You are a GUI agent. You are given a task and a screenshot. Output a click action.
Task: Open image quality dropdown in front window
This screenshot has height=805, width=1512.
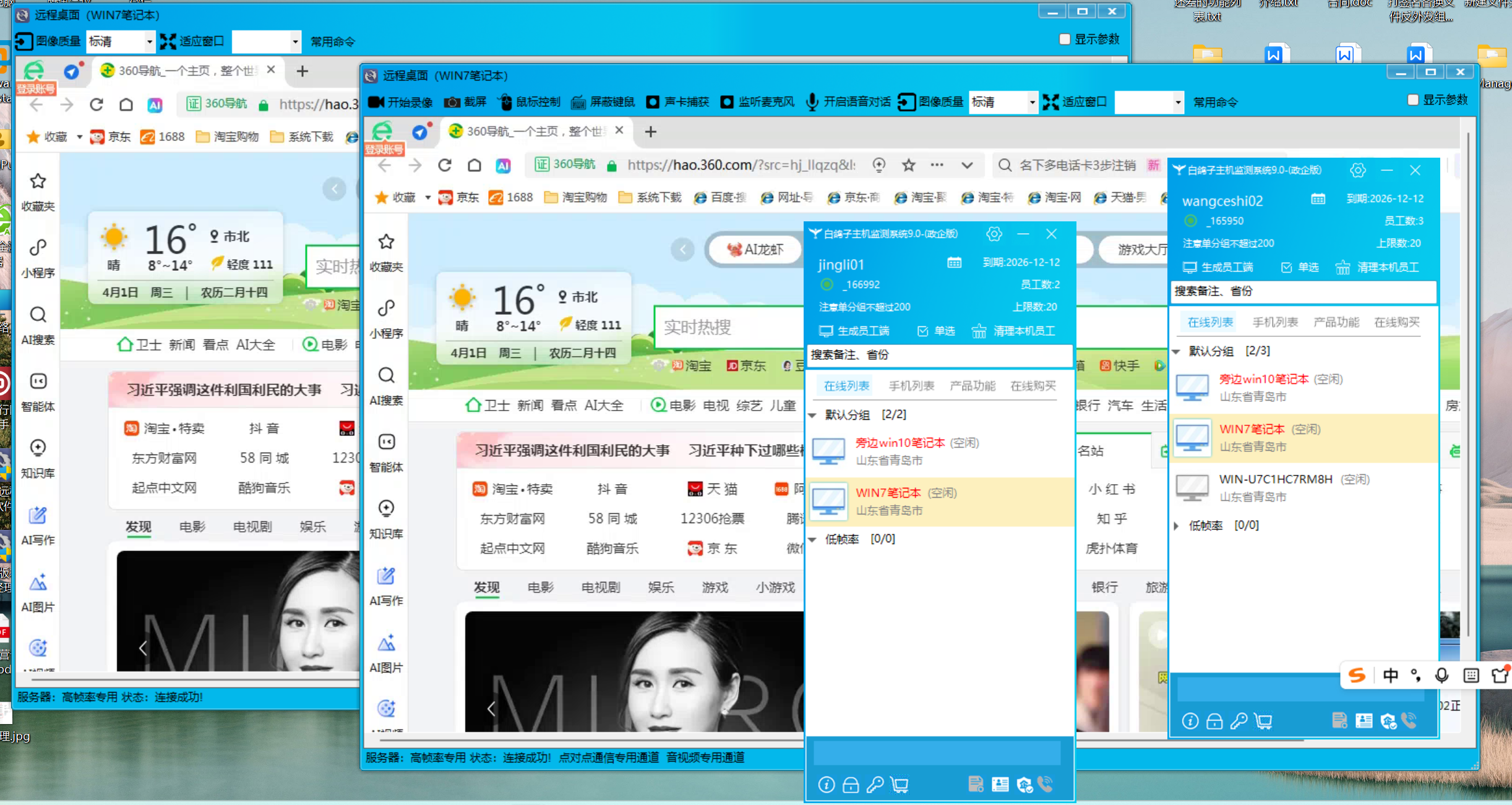pos(1031,102)
